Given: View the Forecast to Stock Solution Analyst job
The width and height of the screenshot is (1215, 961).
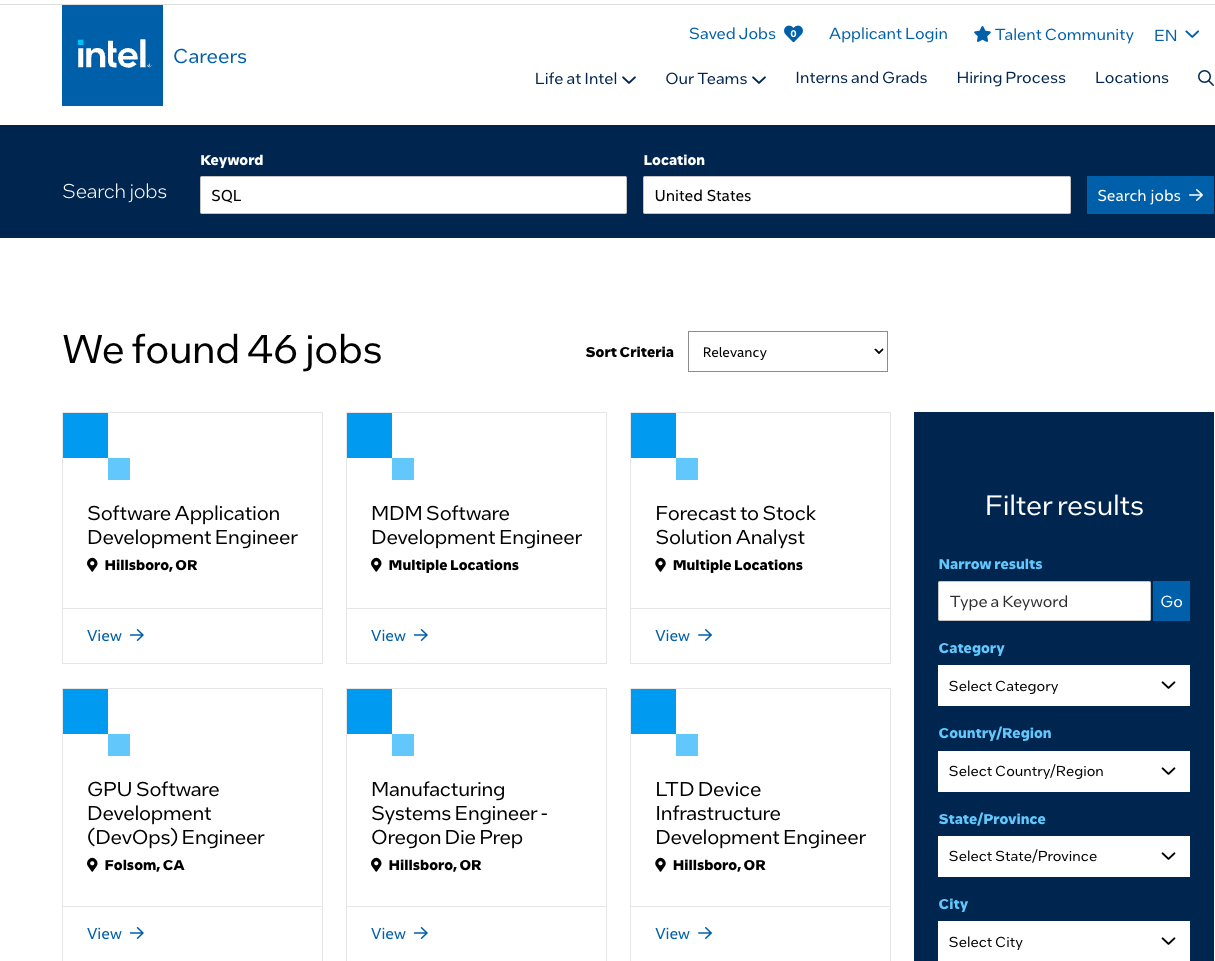Looking at the screenshot, I should click(x=684, y=635).
